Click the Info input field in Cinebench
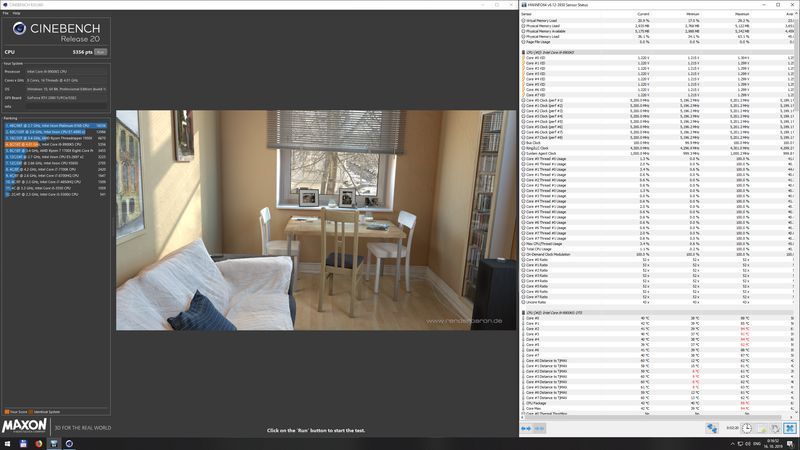The width and height of the screenshot is (800, 450). (66, 107)
